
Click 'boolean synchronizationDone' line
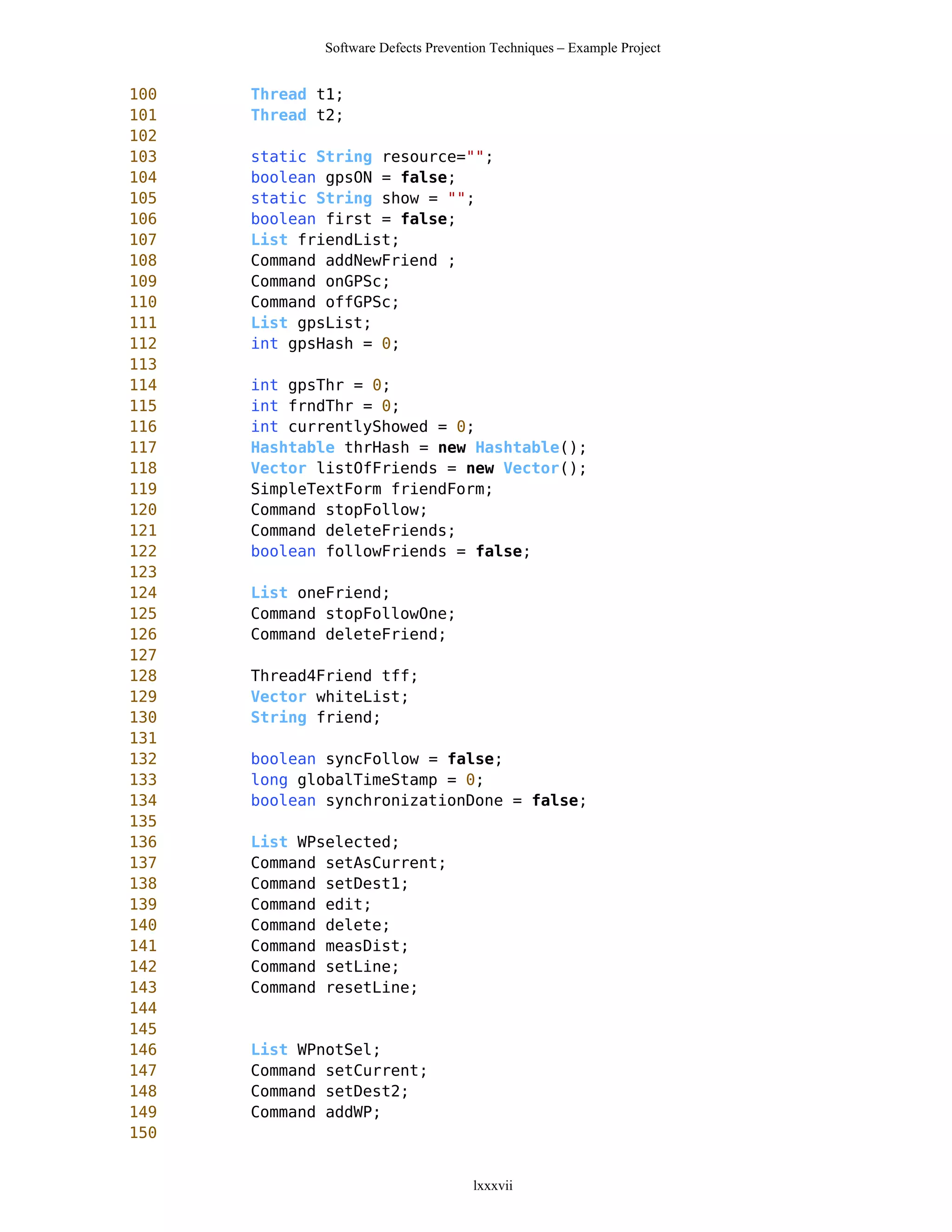(x=418, y=801)
